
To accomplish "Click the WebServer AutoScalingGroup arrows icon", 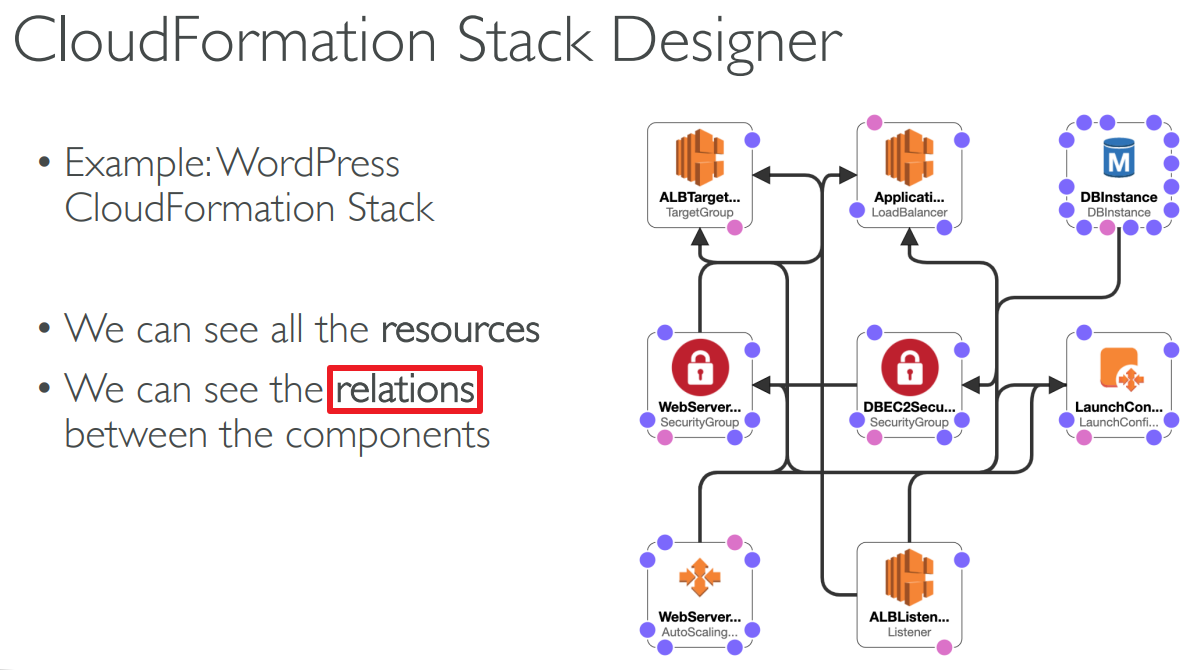I will coord(699,579).
